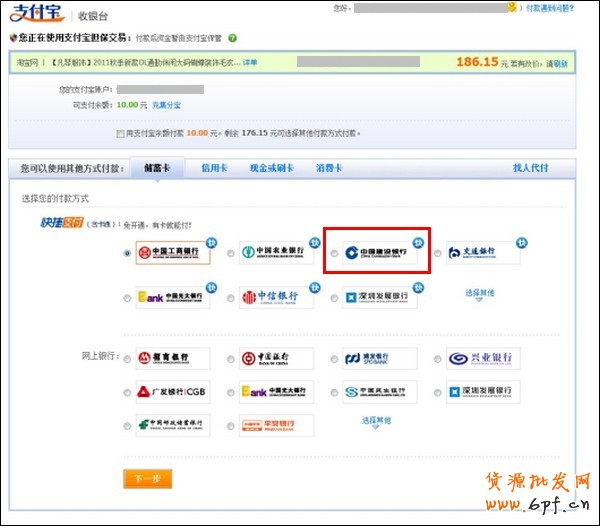The width and height of the screenshot is (600, 526).
Task: Open the 找人代付 tab
Action: pyautogui.click(x=530, y=168)
